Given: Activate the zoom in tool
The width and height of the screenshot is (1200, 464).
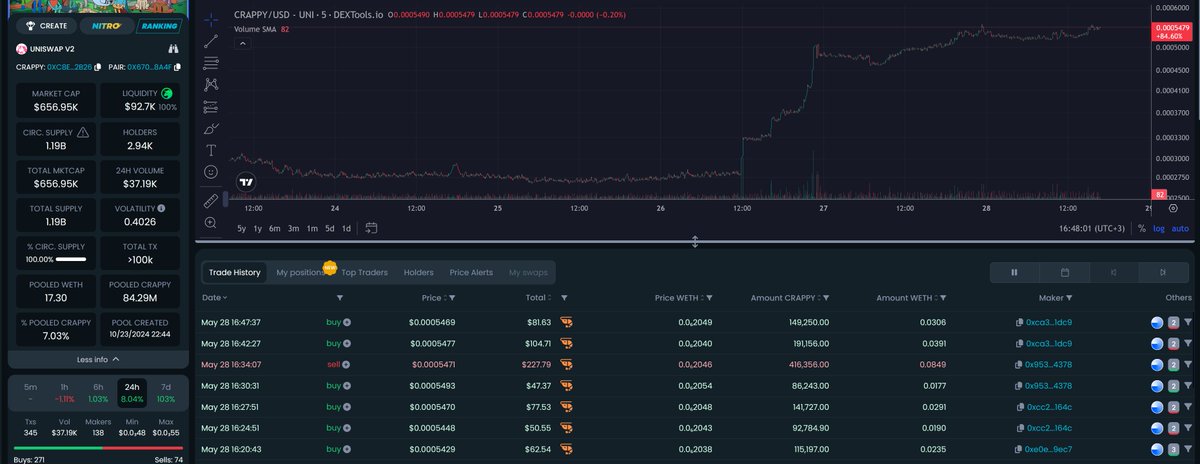Looking at the screenshot, I should [210, 222].
